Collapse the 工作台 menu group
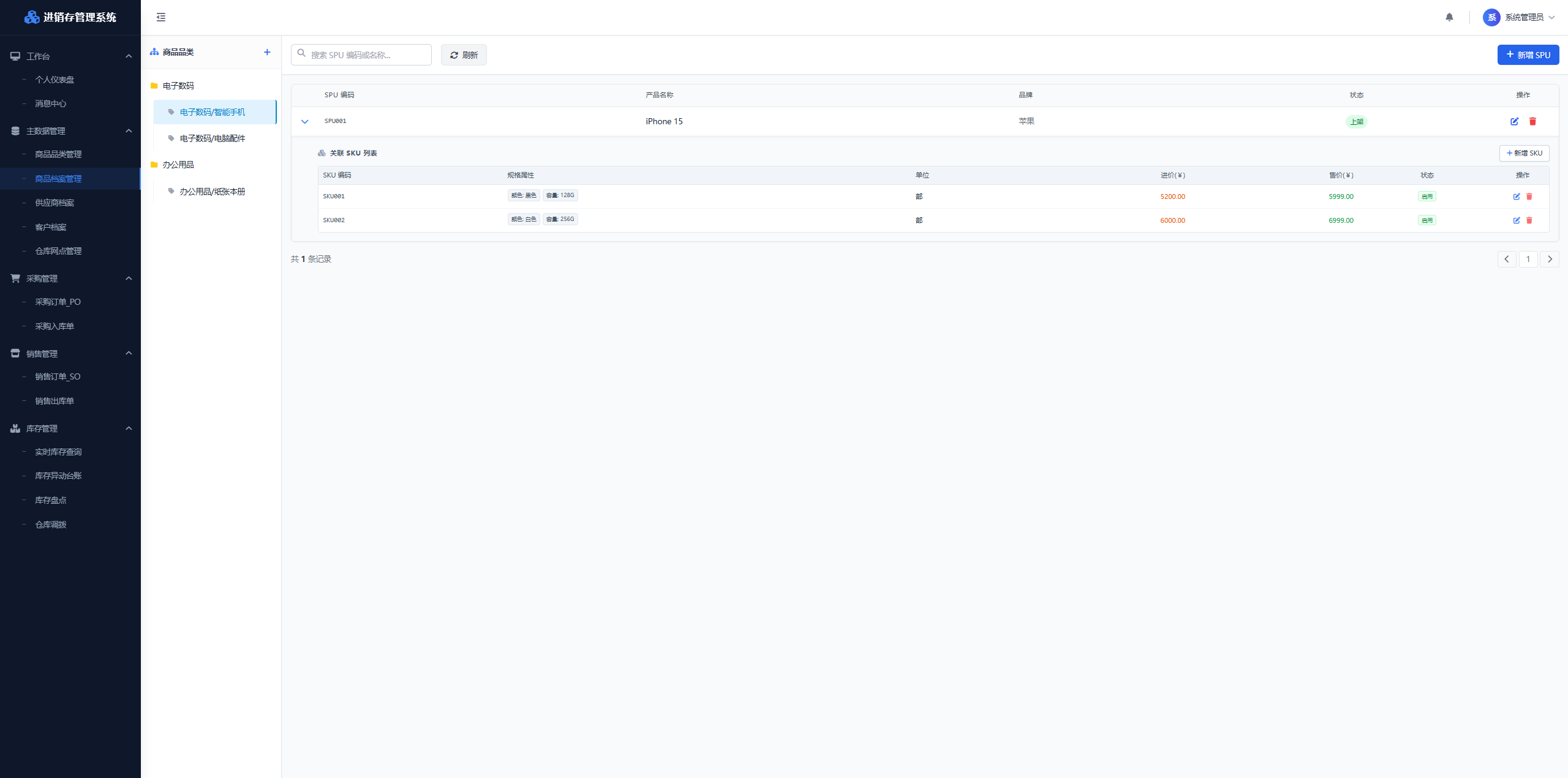The height and width of the screenshot is (778, 1568). point(129,56)
